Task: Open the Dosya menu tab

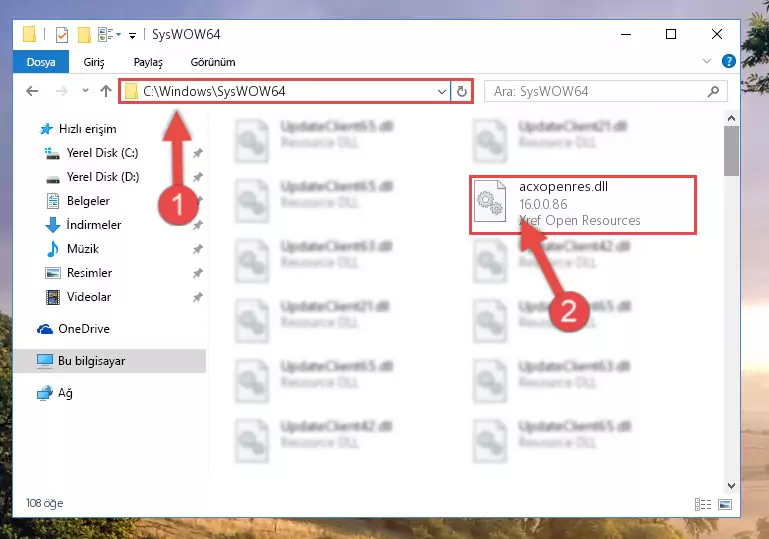Action: 41,62
